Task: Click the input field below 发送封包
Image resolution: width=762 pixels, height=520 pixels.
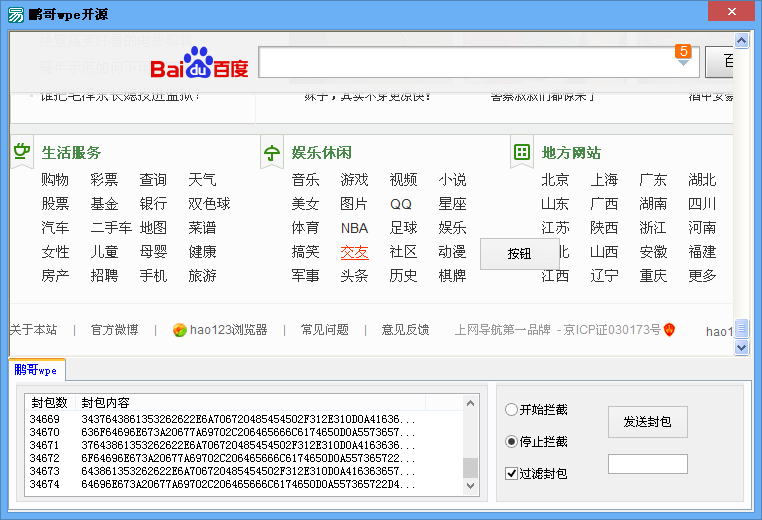Action: coord(647,464)
